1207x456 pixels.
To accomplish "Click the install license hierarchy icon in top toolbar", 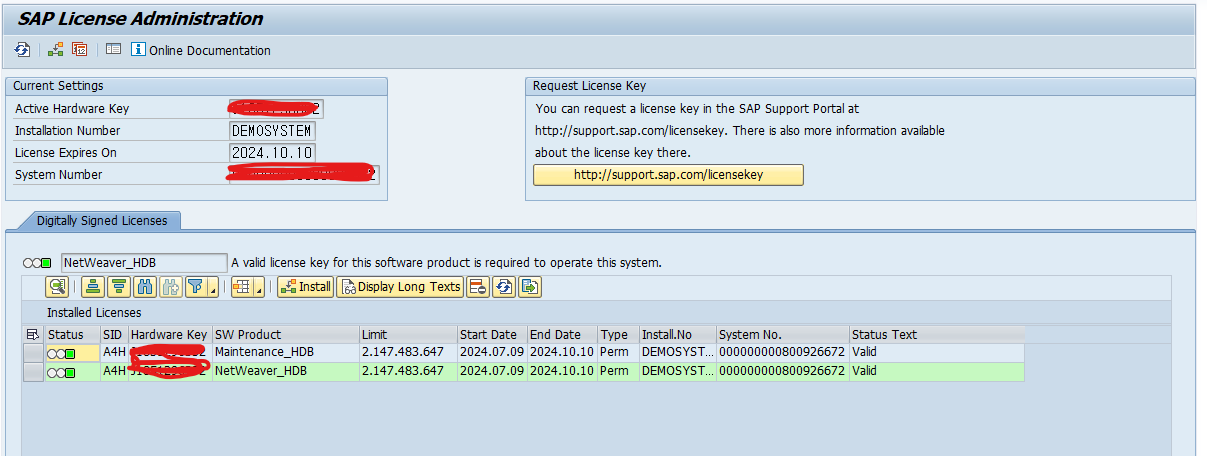I will (x=56, y=50).
